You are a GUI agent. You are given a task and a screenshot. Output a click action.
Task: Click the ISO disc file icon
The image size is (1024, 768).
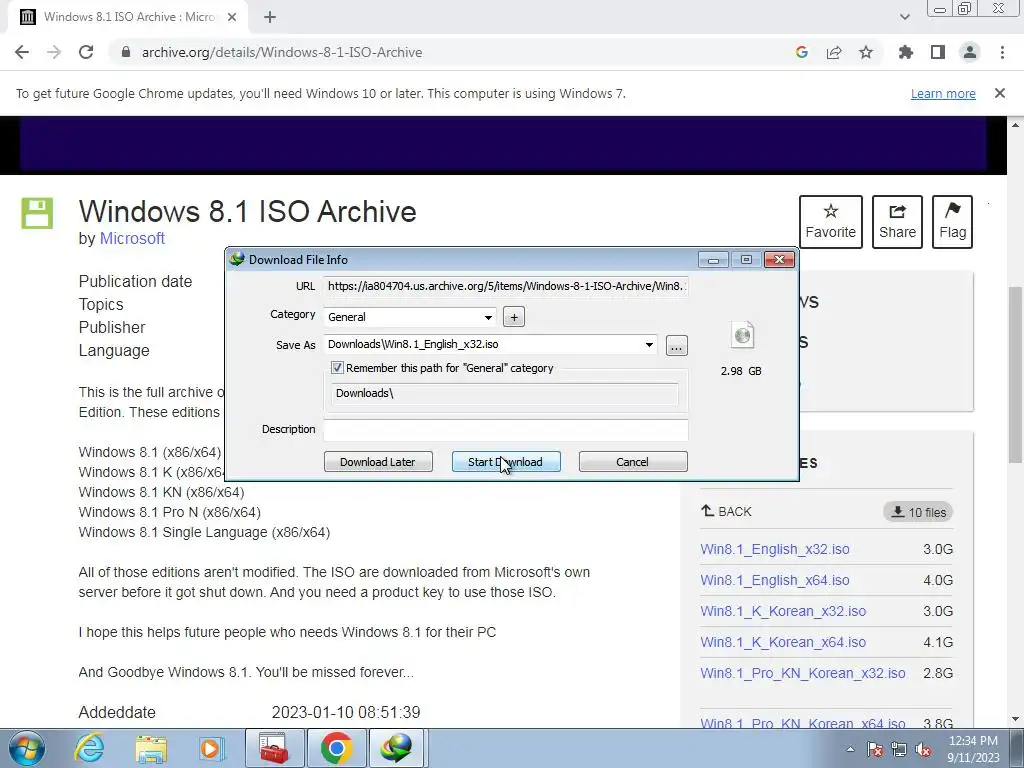coord(742,335)
